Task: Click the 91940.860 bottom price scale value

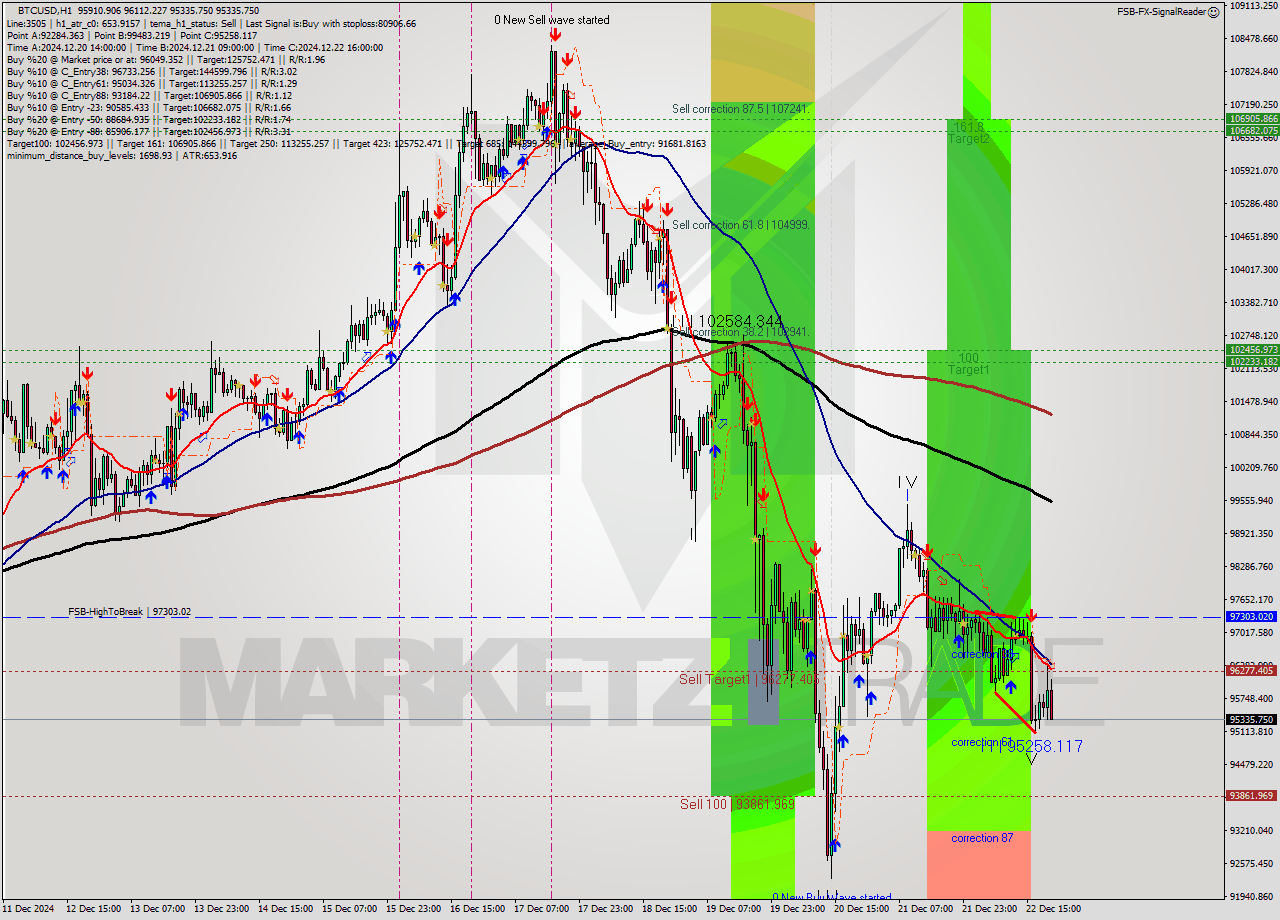Action: tap(1252, 896)
